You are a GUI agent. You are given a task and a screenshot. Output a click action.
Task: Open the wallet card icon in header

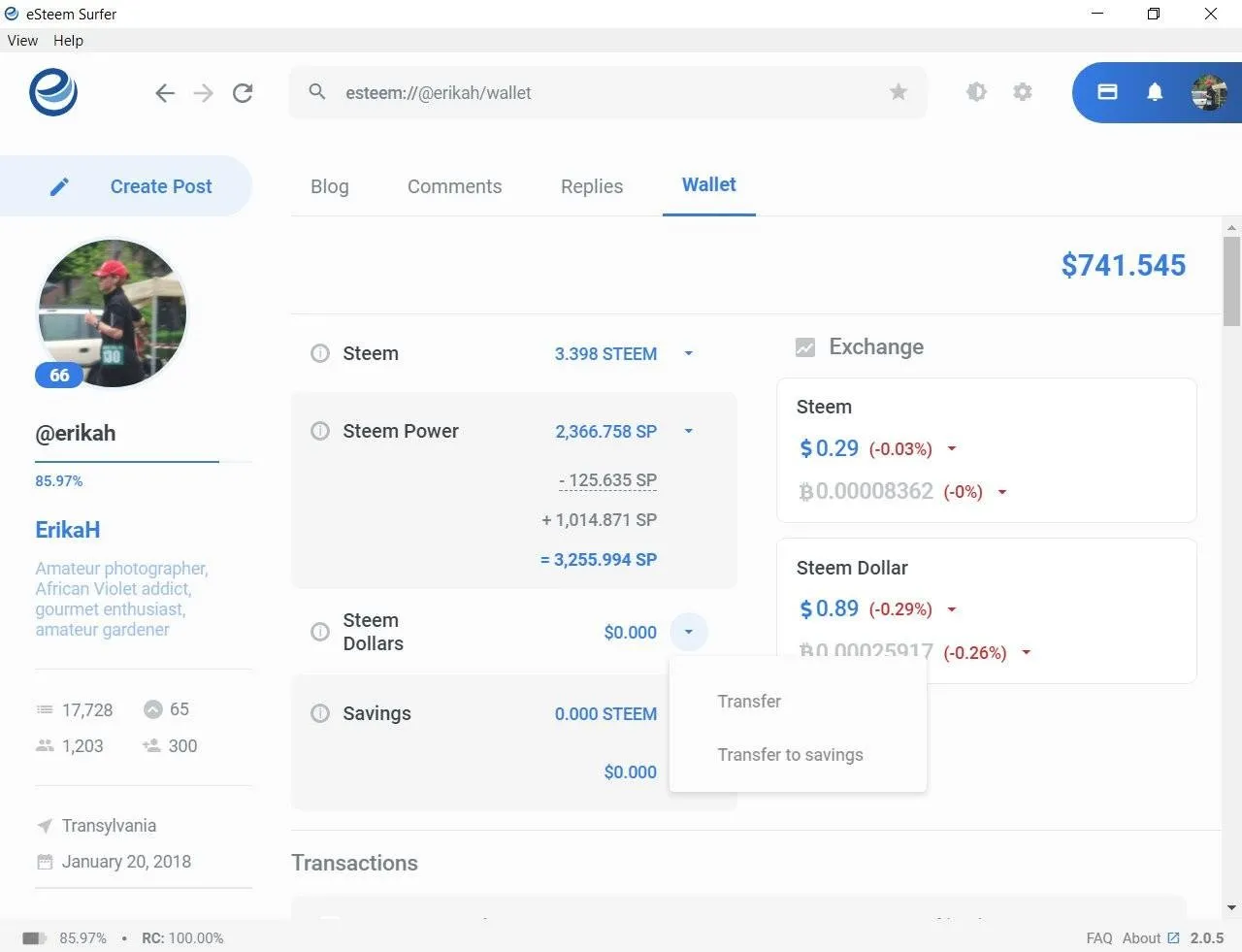click(1107, 91)
